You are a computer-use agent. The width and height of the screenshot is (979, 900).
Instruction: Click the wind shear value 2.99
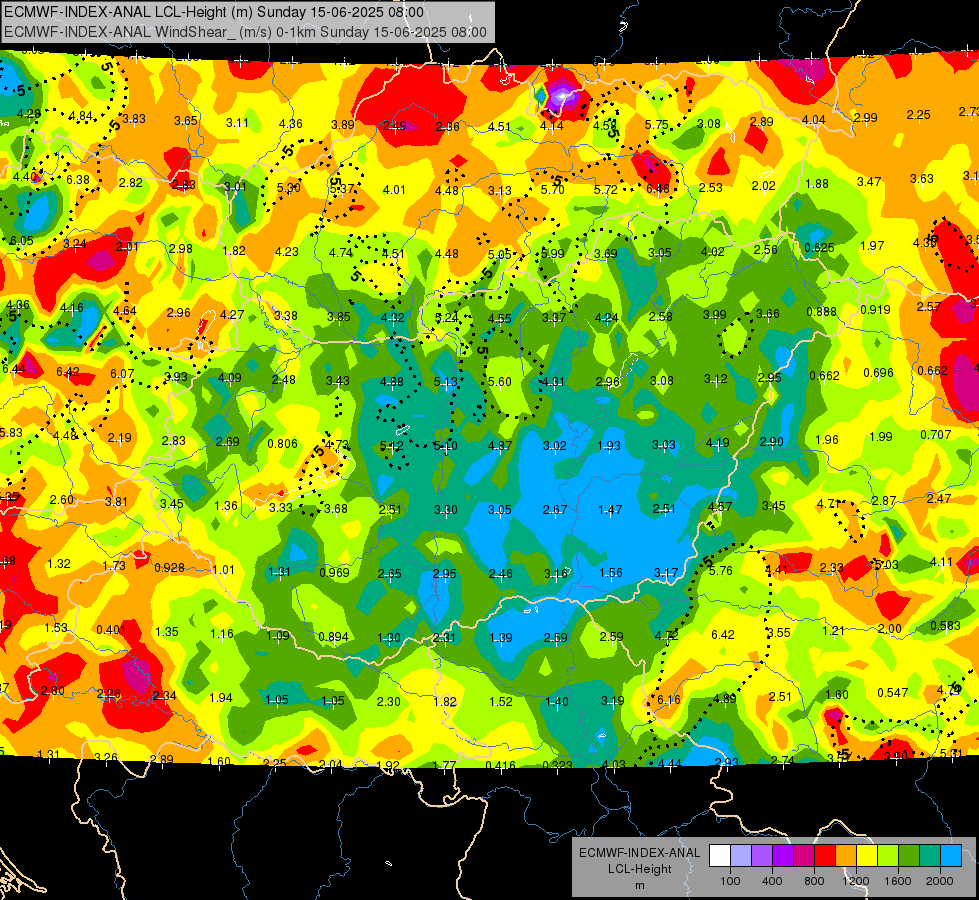(865, 117)
